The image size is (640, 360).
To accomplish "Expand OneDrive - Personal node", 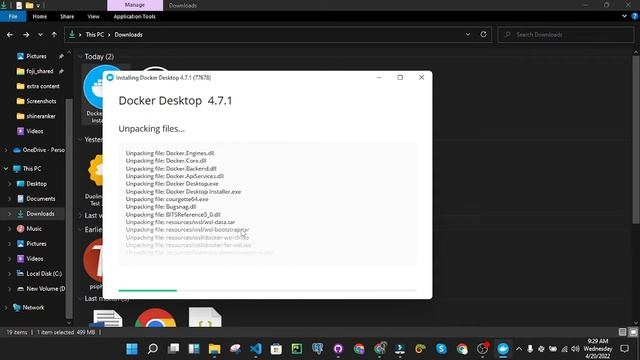I will click(x=6, y=150).
